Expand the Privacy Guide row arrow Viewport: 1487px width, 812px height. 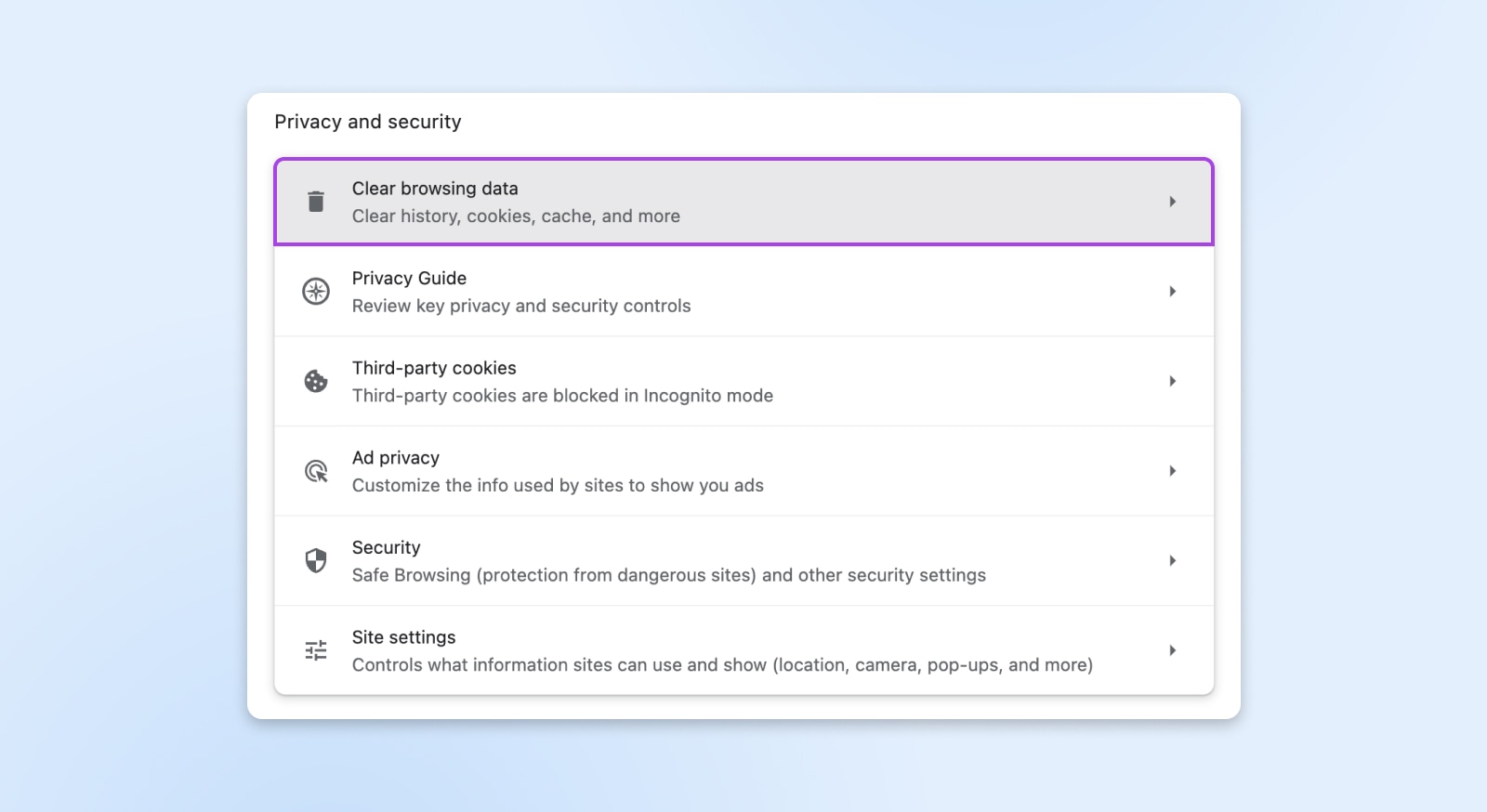(1172, 292)
